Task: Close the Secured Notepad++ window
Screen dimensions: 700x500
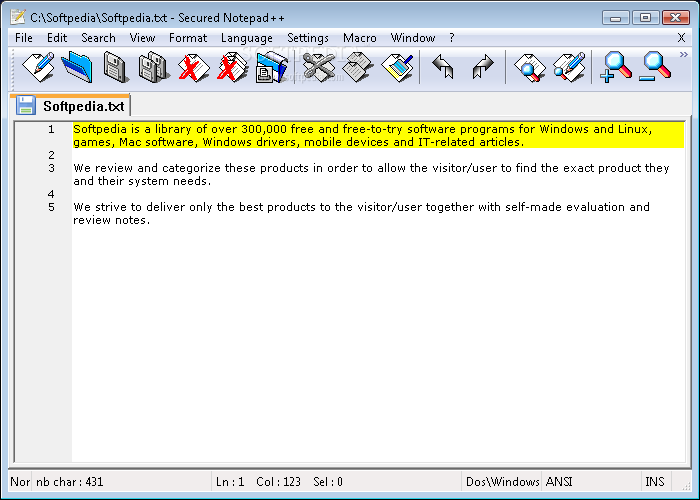Action: pyautogui.click(x=675, y=17)
